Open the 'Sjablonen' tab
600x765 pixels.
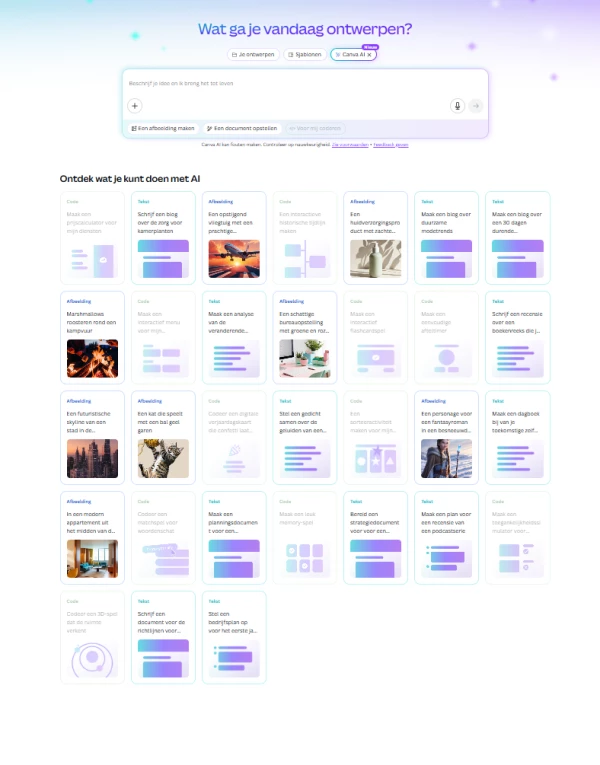click(303, 55)
